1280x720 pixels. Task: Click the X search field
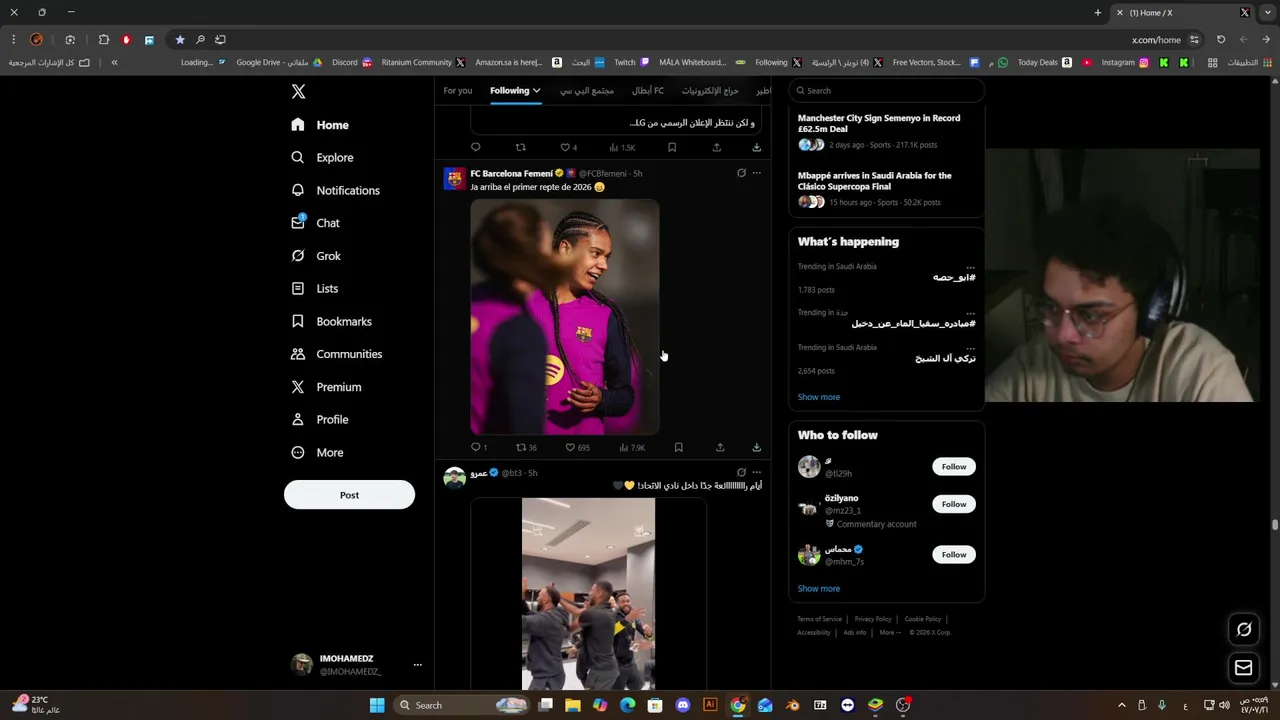click(x=886, y=90)
